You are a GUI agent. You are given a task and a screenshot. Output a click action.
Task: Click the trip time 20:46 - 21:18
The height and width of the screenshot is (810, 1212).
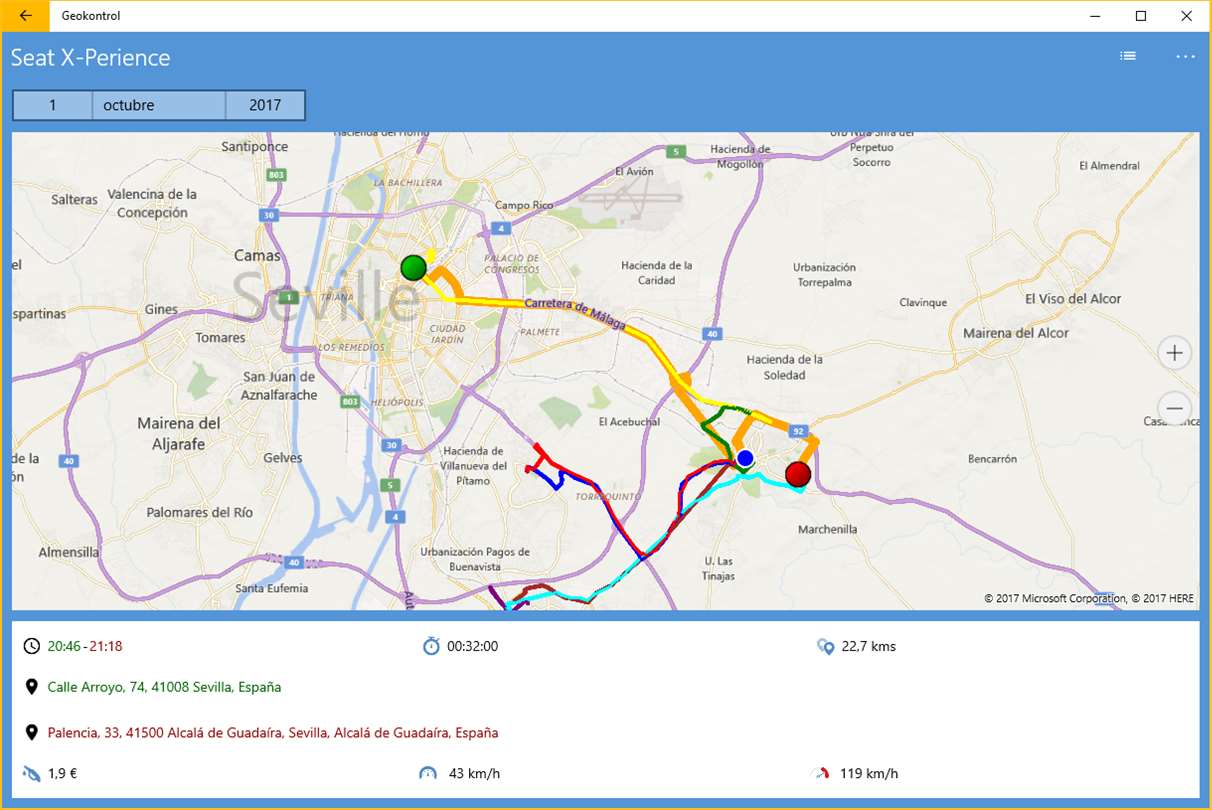(85, 646)
